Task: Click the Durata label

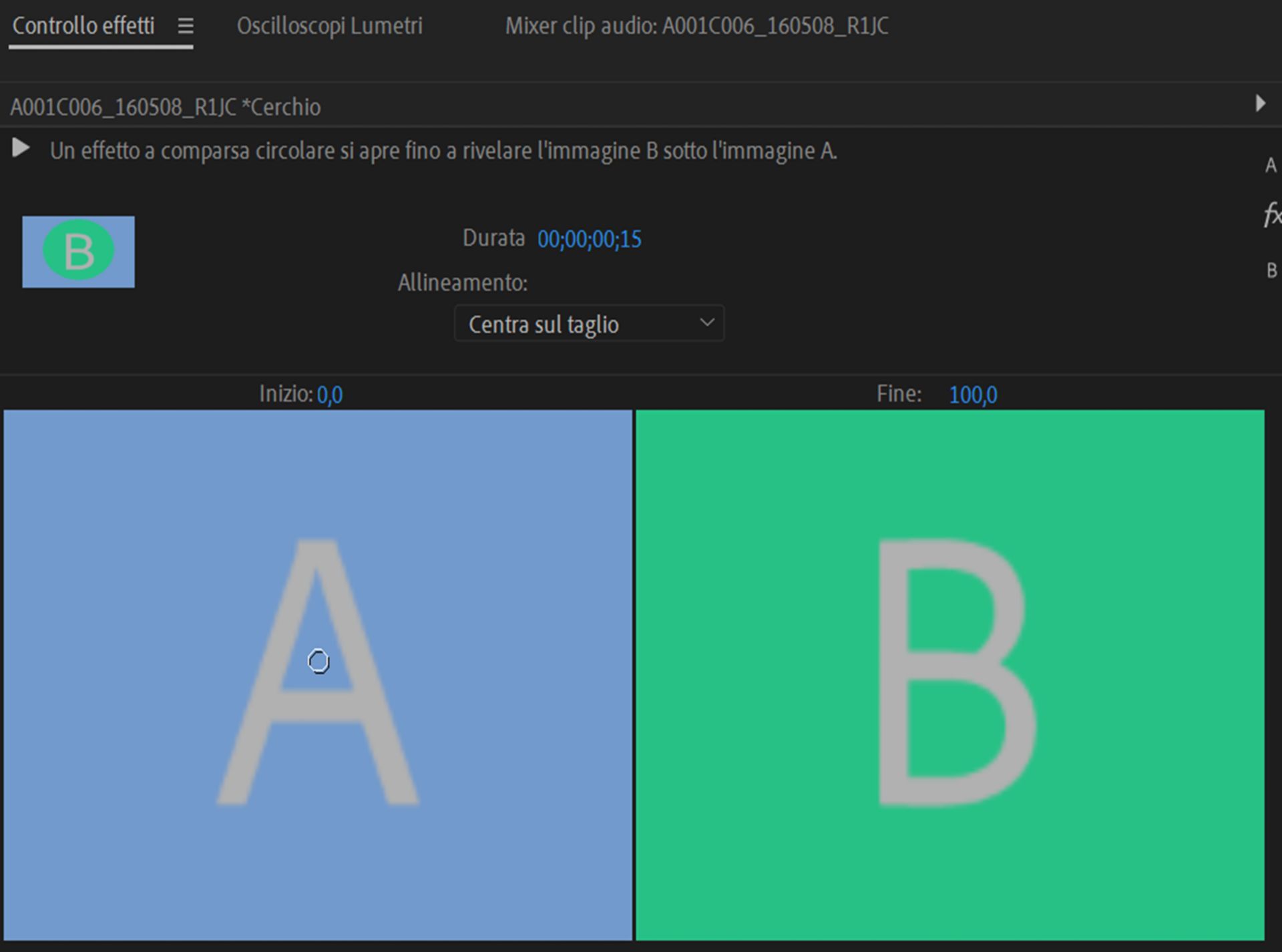Action: [x=493, y=238]
